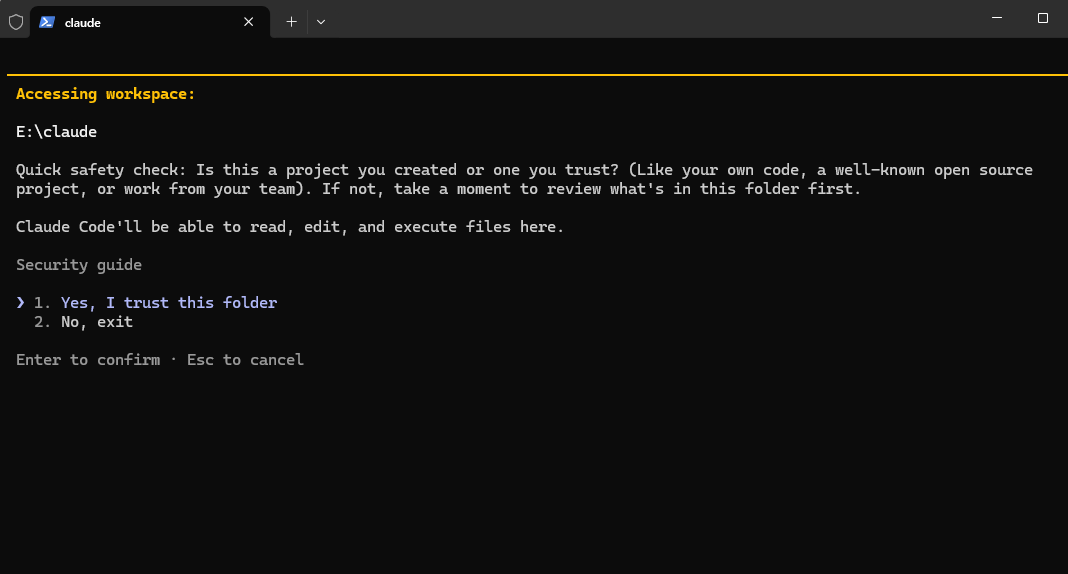The image size is (1068, 574).
Task: Click the "Quick safety check" paragraph
Action: [x=524, y=179]
